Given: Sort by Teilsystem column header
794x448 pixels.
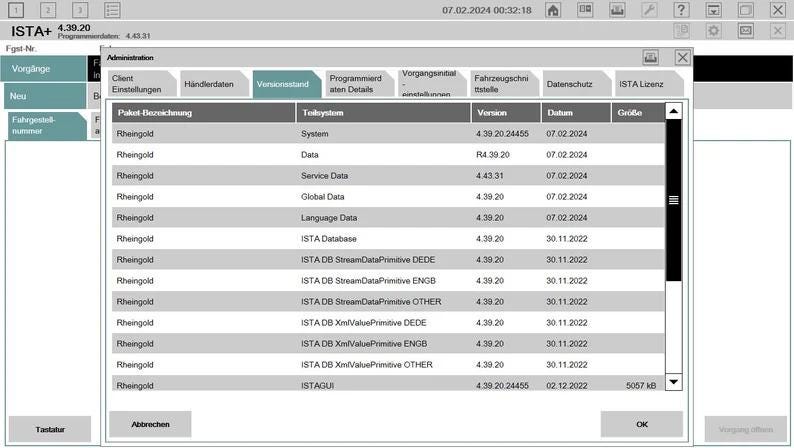Looking at the screenshot, I should (x=383, y=113).
